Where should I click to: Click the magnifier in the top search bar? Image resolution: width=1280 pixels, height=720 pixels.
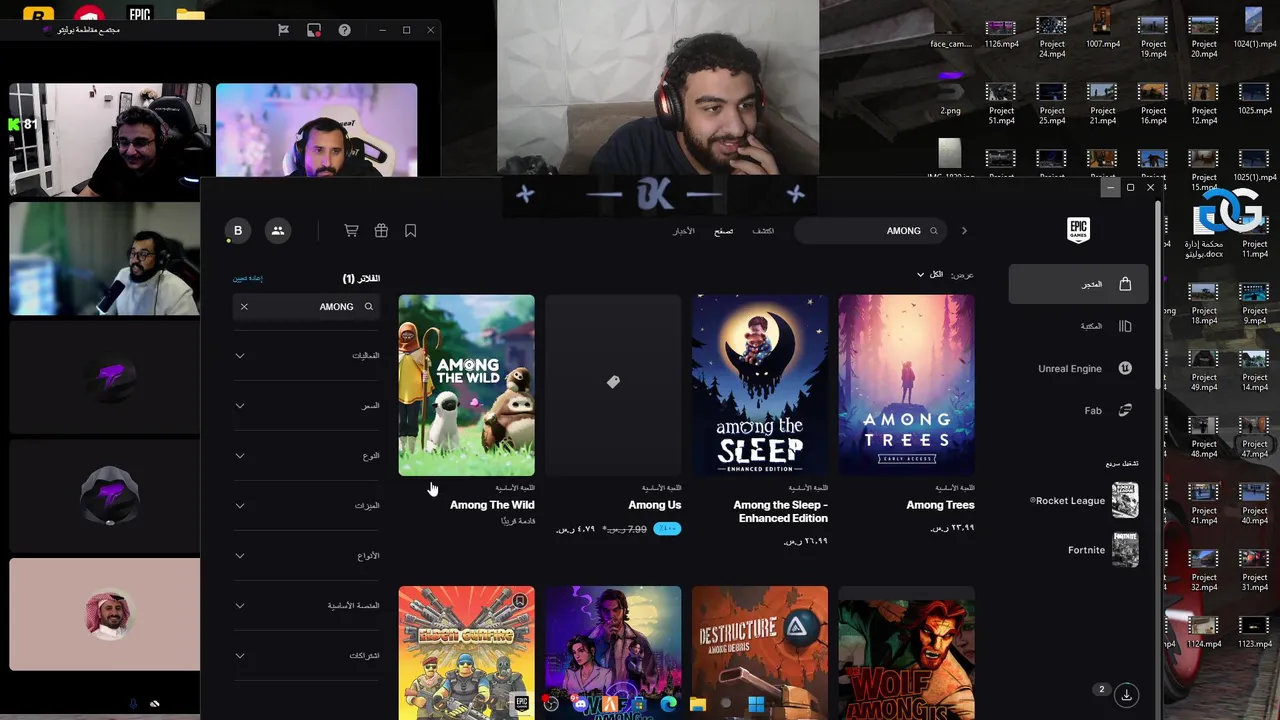[x=934, y=231]
